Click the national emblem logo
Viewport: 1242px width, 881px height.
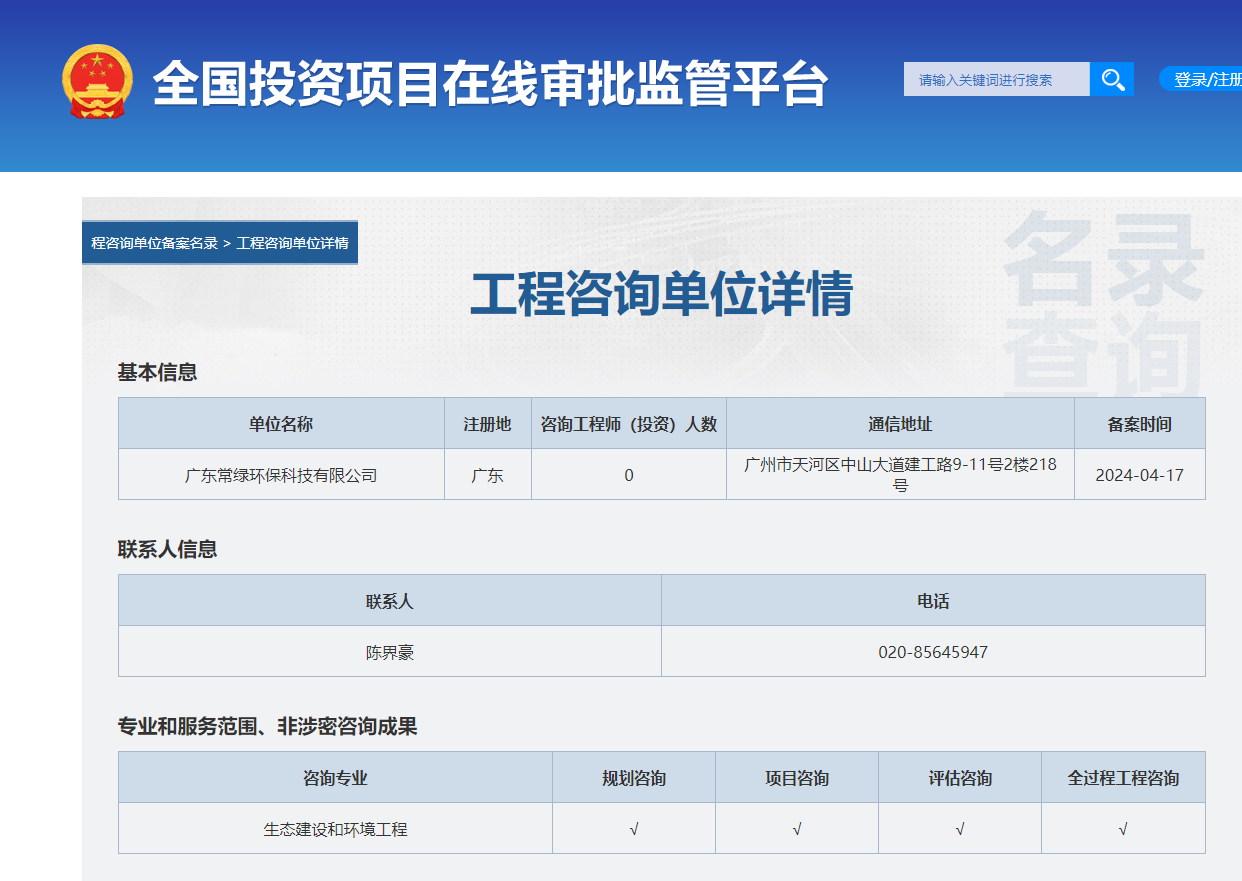(97, 80)
